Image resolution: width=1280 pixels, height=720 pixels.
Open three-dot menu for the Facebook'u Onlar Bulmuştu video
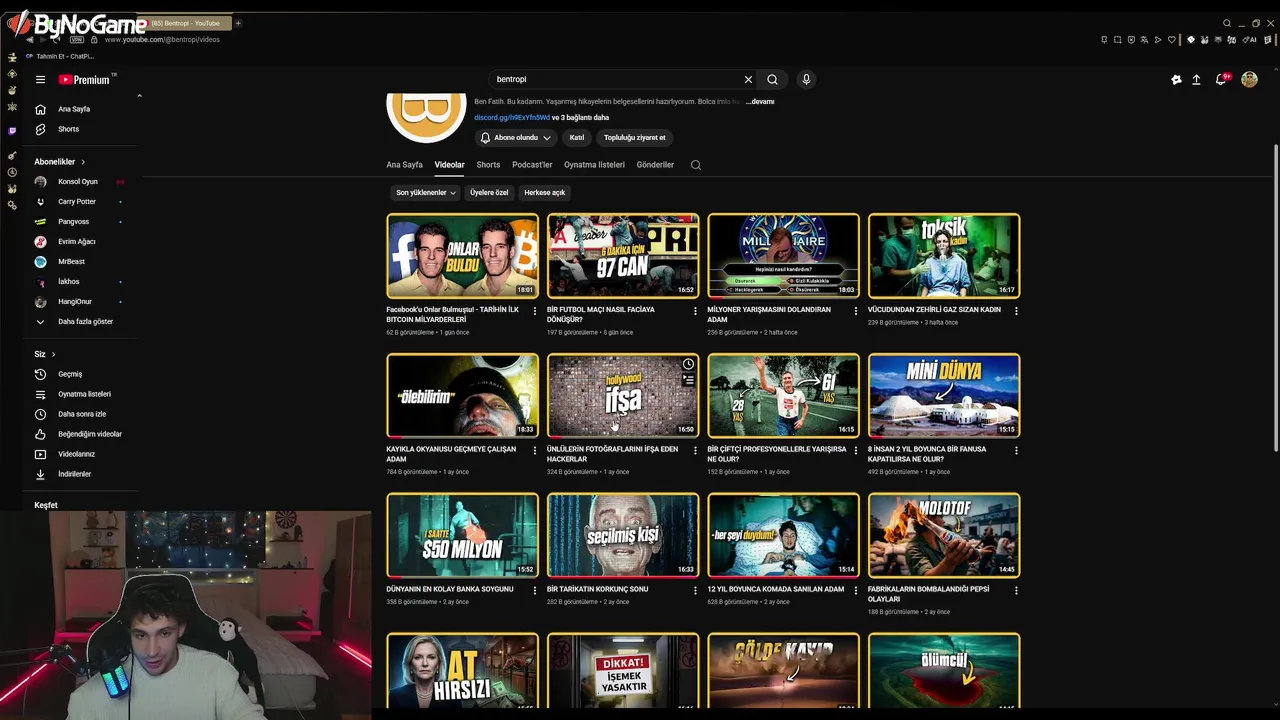[534, 311]
